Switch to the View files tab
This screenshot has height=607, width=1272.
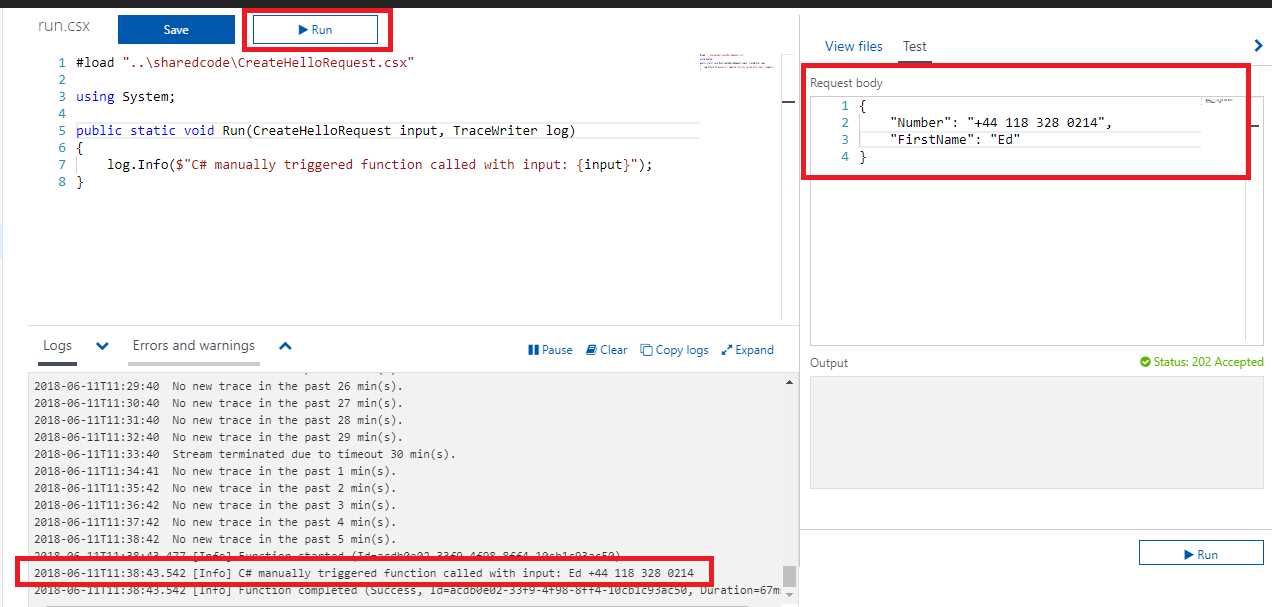pos(853,46)
